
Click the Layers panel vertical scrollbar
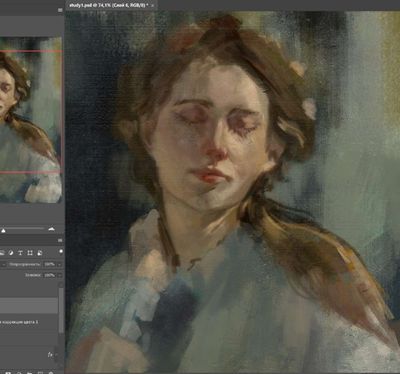click(61, 310)
